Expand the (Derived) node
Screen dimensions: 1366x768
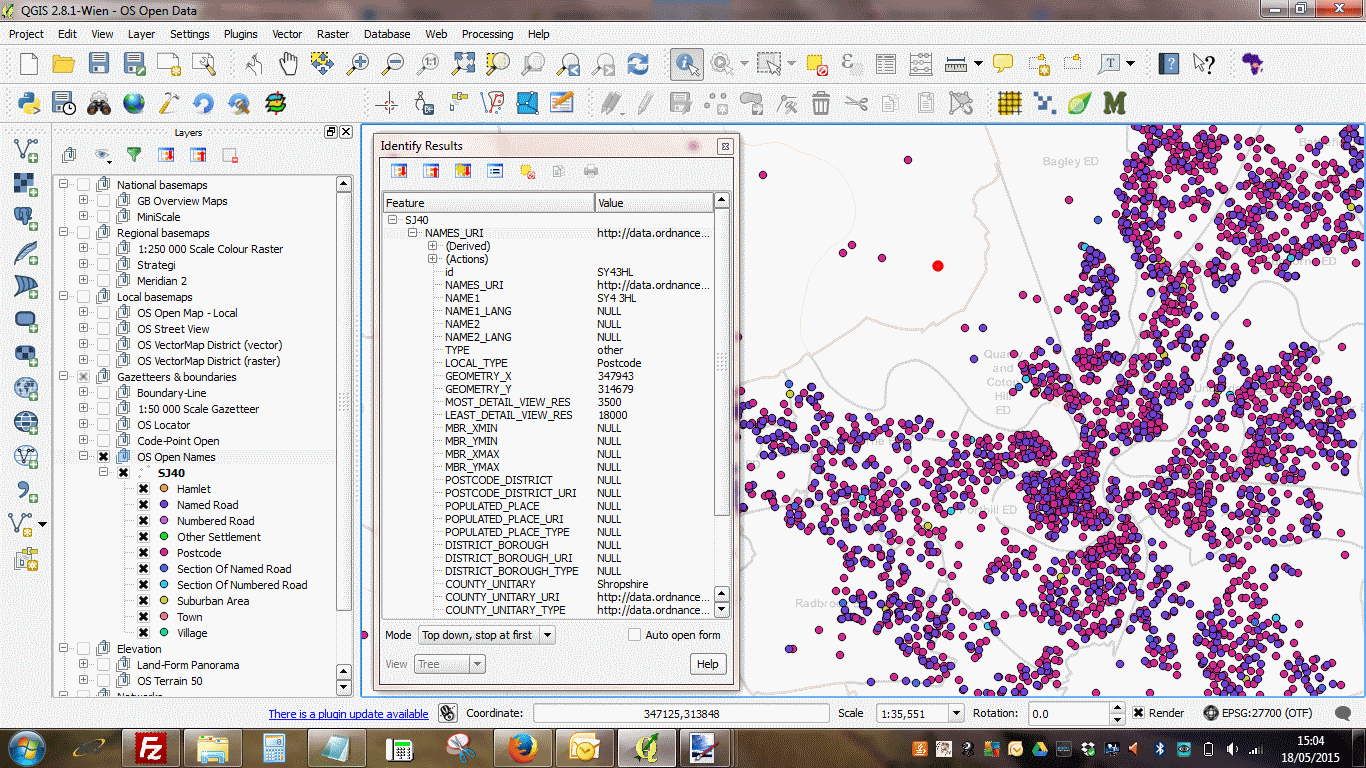tap(433, 246)
